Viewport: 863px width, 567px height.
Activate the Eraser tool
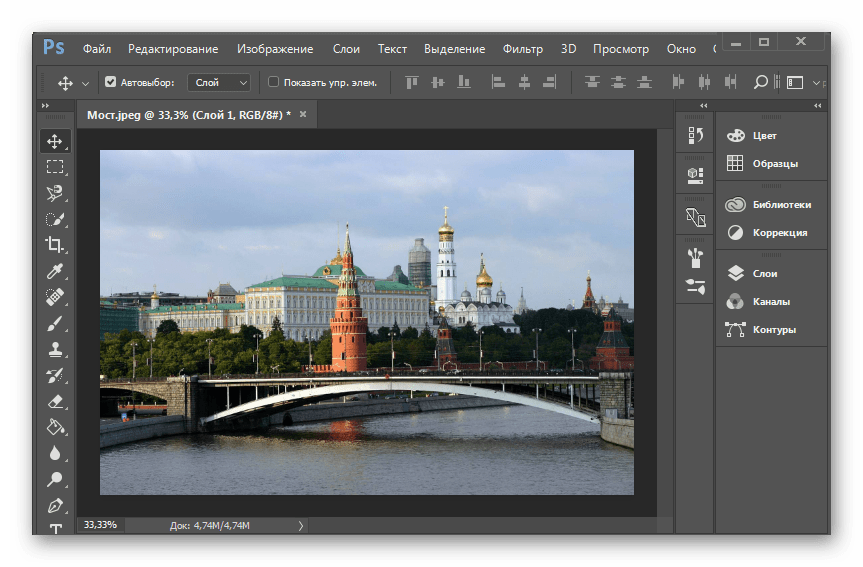[x=54, y=401]
